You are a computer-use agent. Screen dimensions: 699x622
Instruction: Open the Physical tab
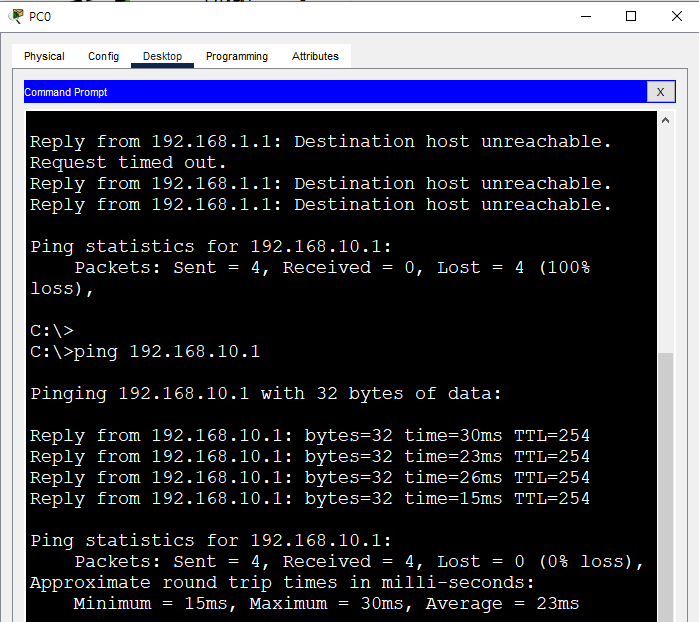[x=44, y=56]
